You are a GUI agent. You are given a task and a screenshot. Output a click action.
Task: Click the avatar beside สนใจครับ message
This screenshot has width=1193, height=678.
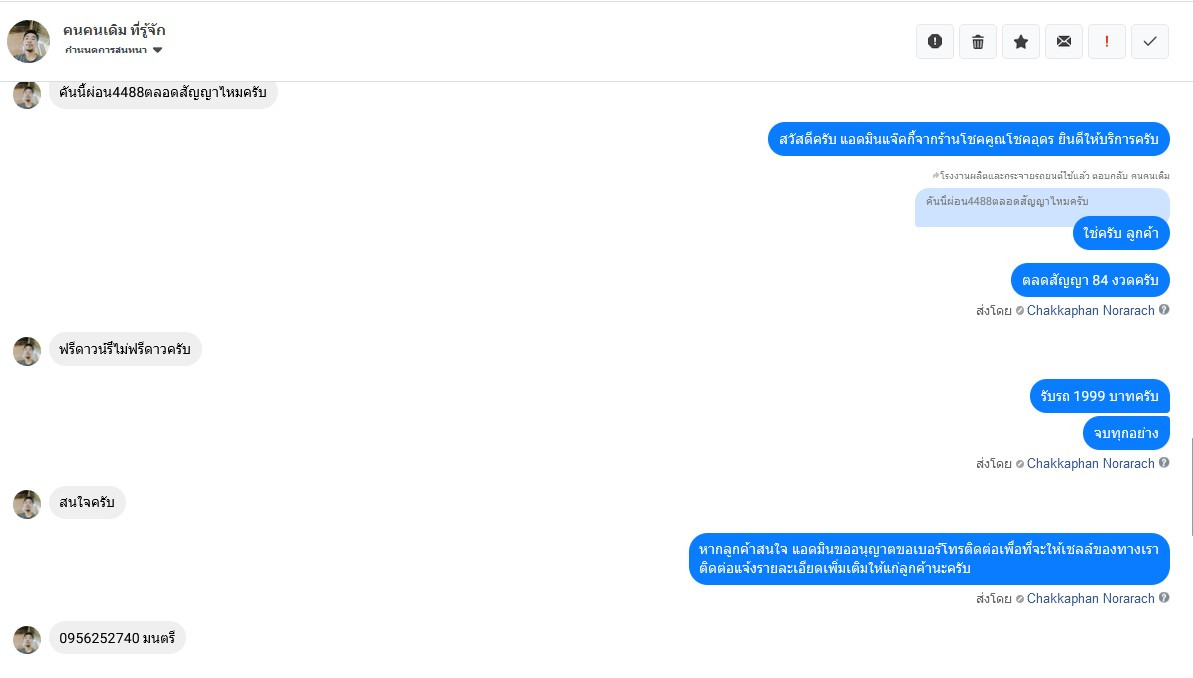pyautogui.click(x=27, y=504)
